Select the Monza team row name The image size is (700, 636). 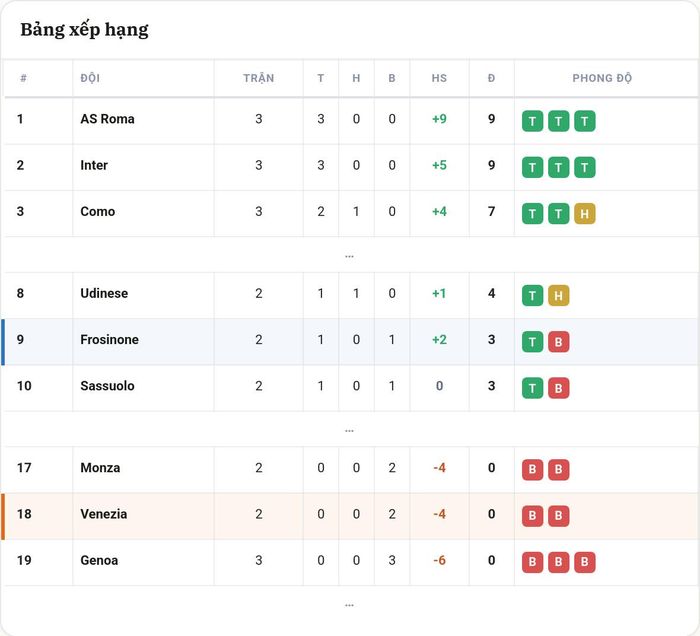pos(100,468)
